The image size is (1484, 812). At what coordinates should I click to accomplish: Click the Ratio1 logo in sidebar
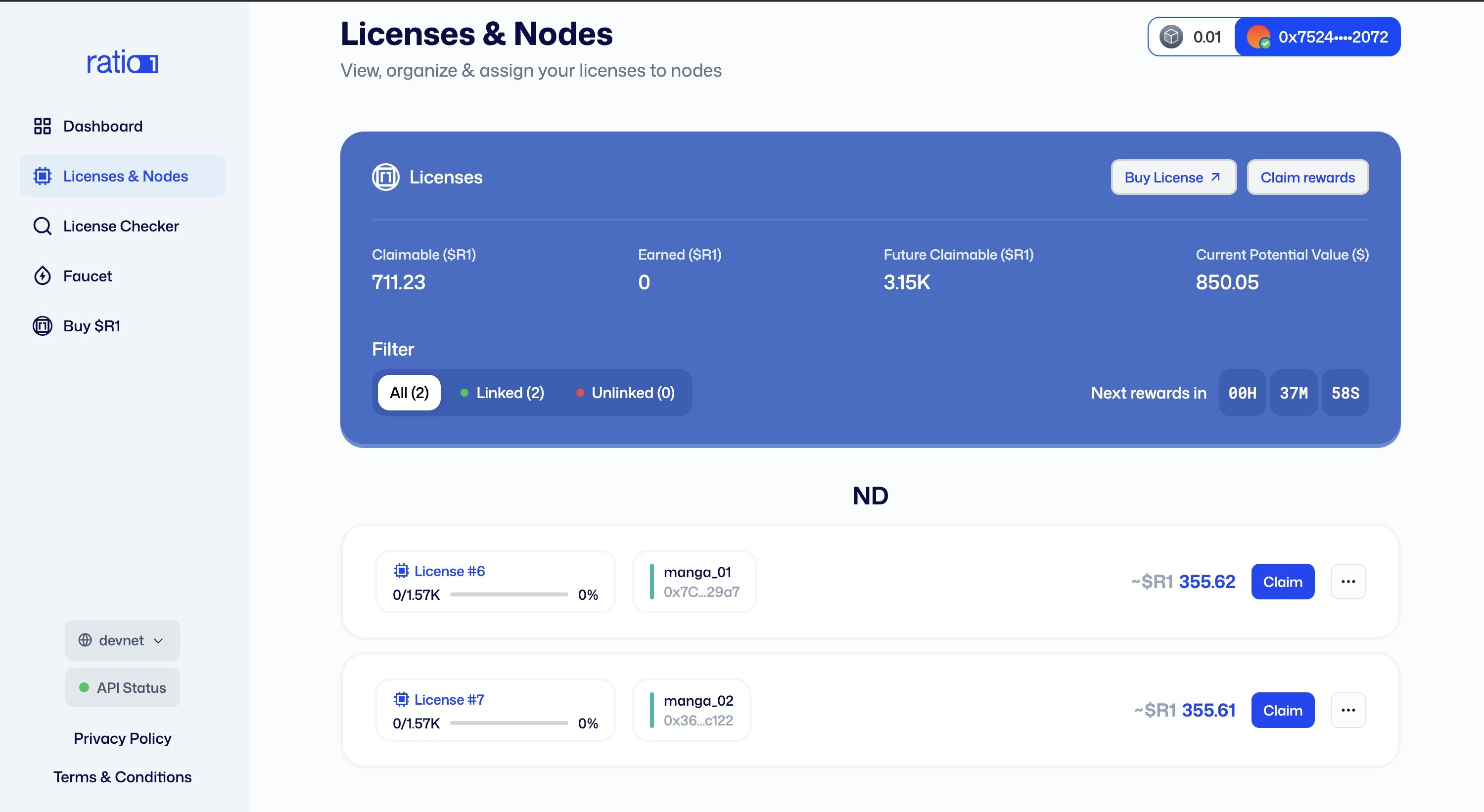(122, 62)
